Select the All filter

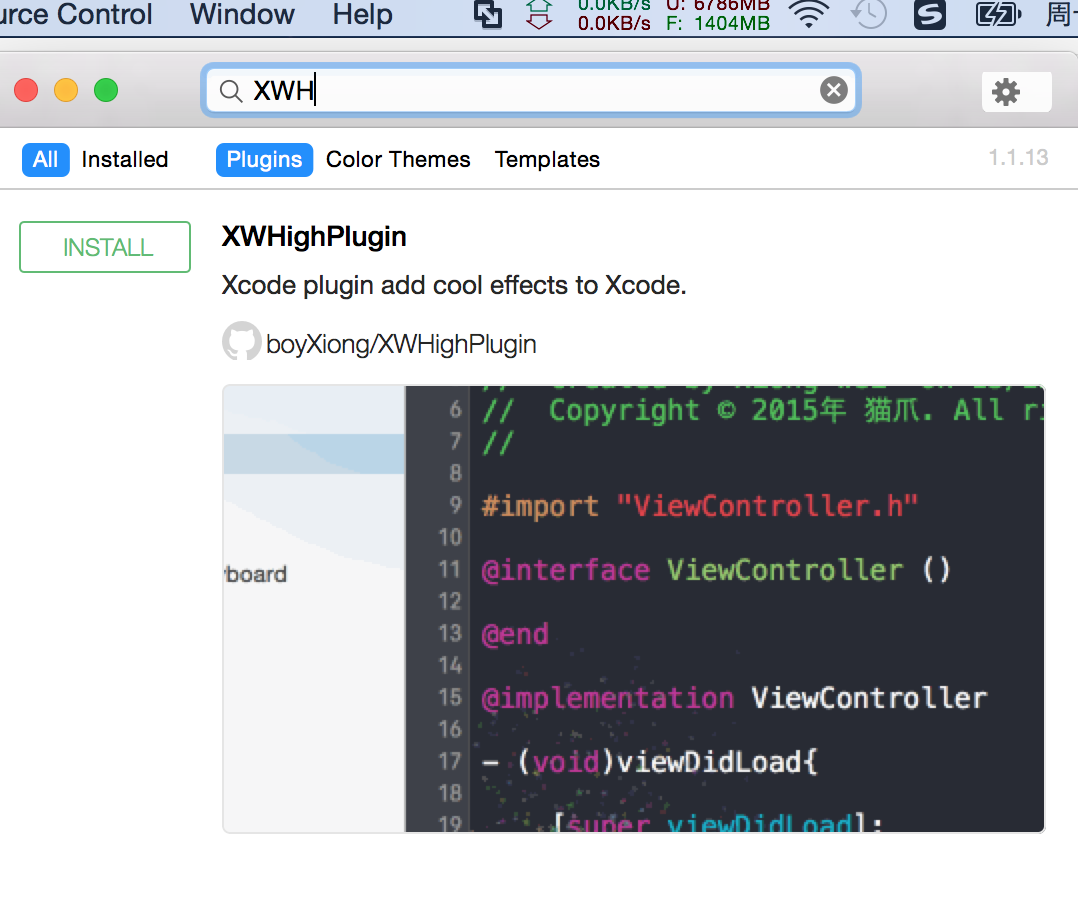coord(45,159)
